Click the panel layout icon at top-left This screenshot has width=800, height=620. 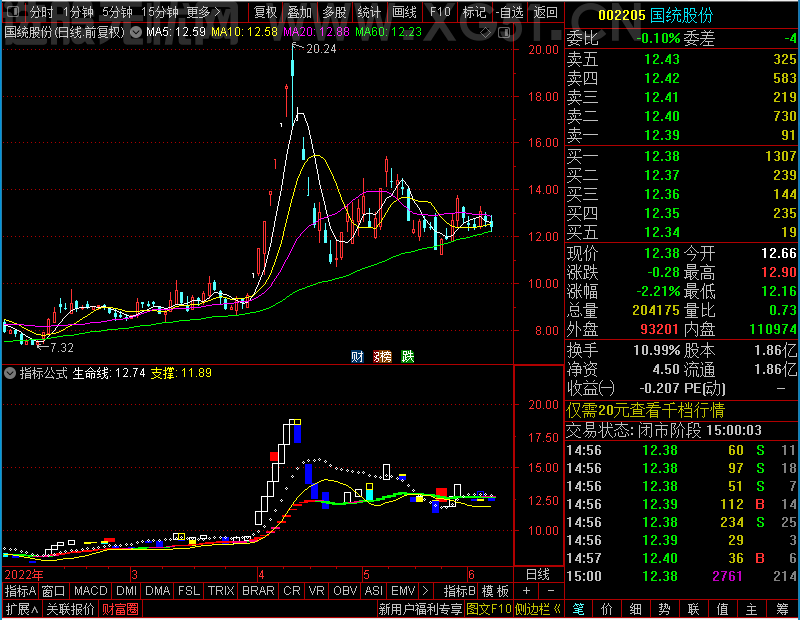click(13, 11)
